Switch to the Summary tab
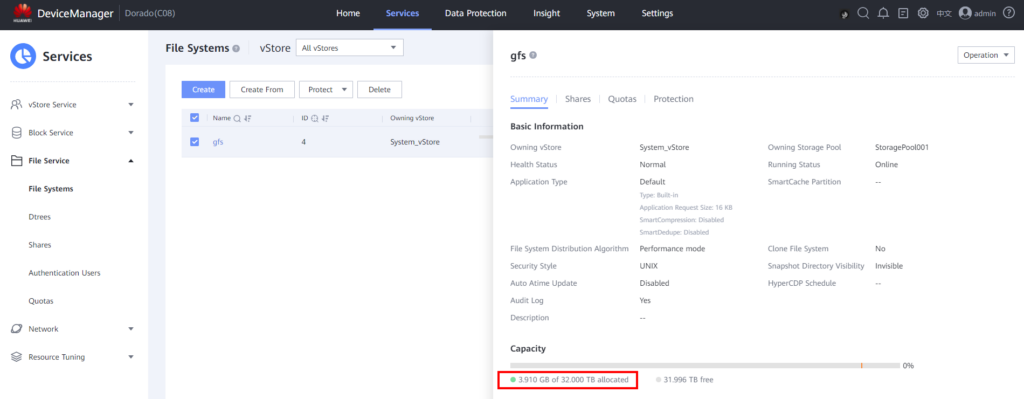 coord(529,99)
